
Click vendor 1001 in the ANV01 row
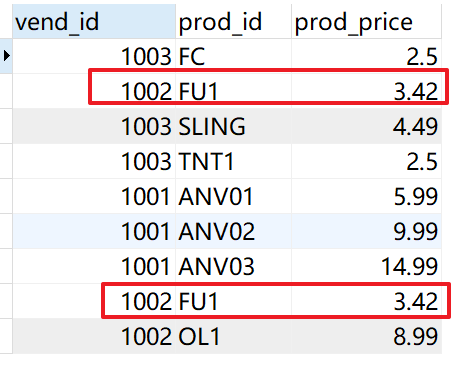[x=94, y=196]
